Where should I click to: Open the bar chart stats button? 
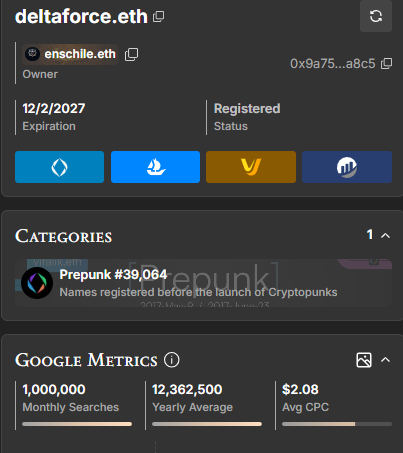pyautogui.click(x=347, y=167)
